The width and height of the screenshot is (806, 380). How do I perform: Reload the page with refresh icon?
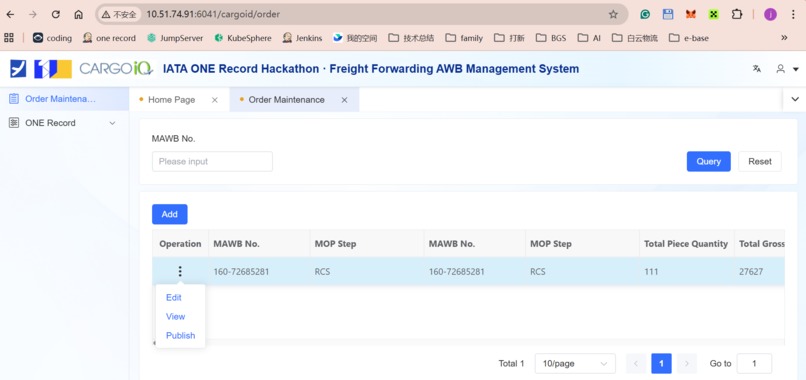tap(56, 14)
